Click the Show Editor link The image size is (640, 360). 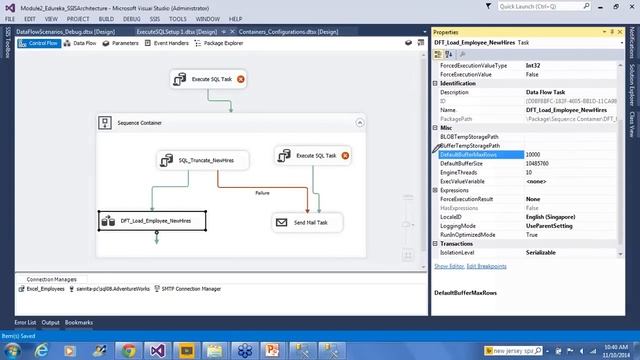coord(449,266)
